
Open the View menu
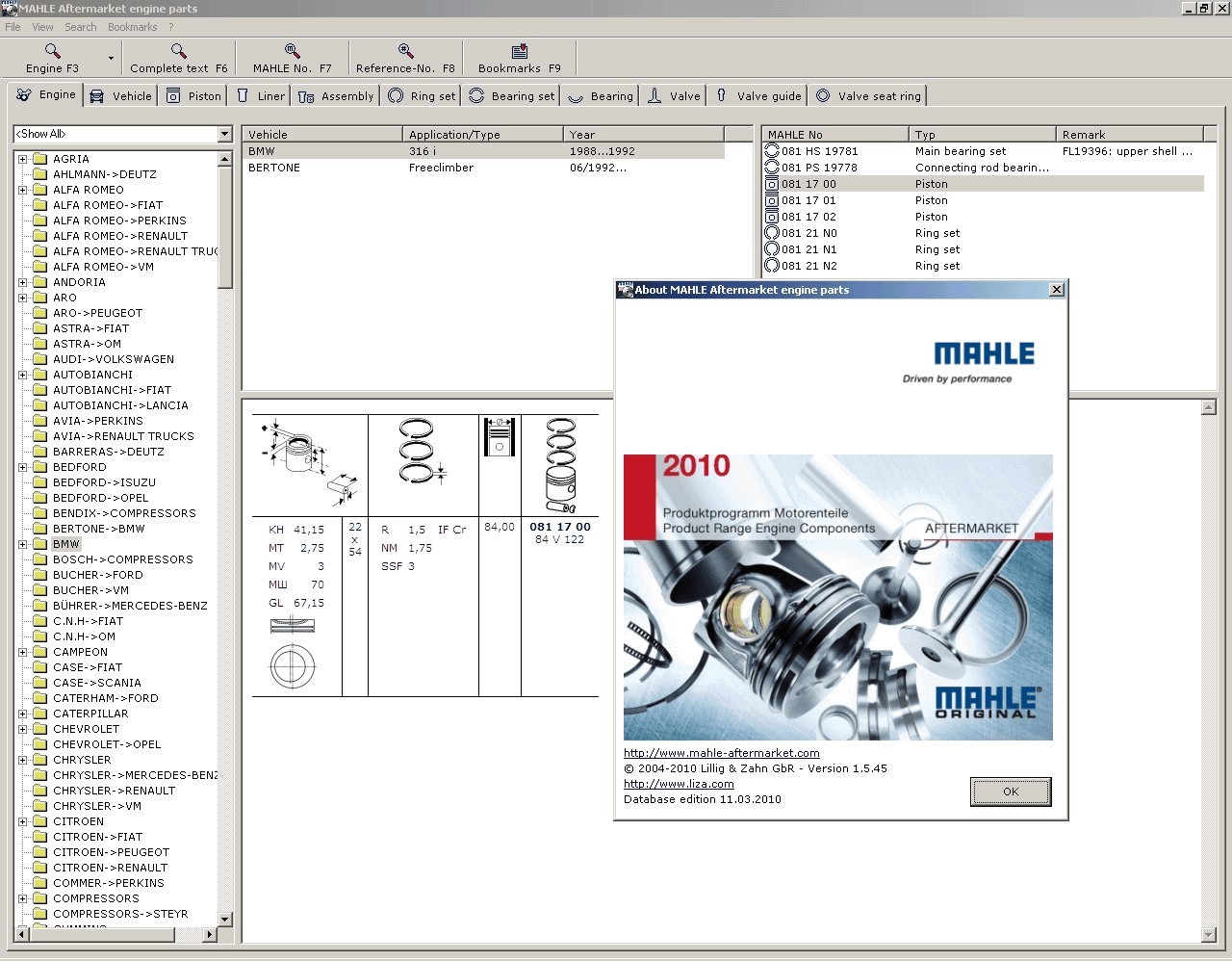click(x=41, y=27)
